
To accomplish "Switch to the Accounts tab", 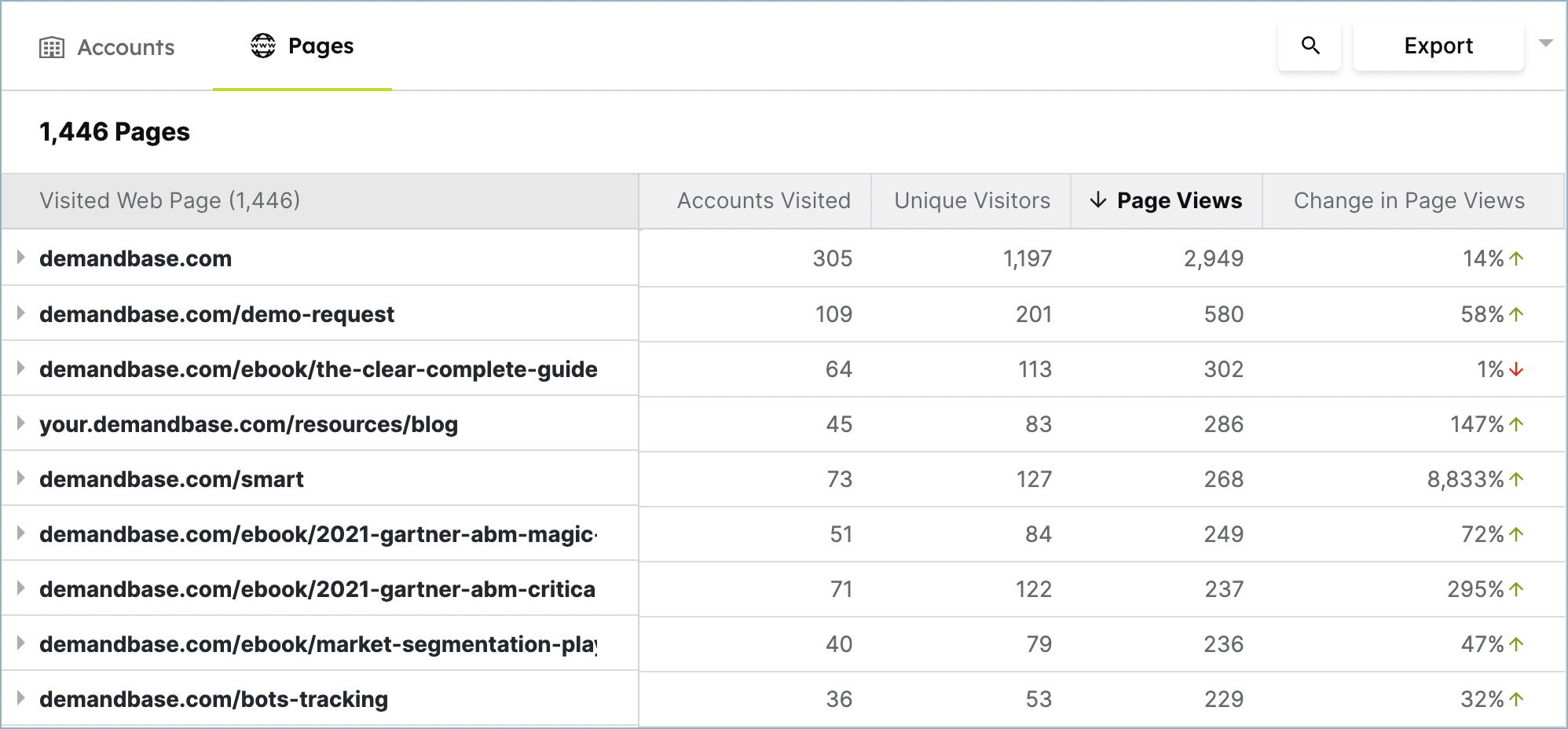I will (x=107, y=47).
